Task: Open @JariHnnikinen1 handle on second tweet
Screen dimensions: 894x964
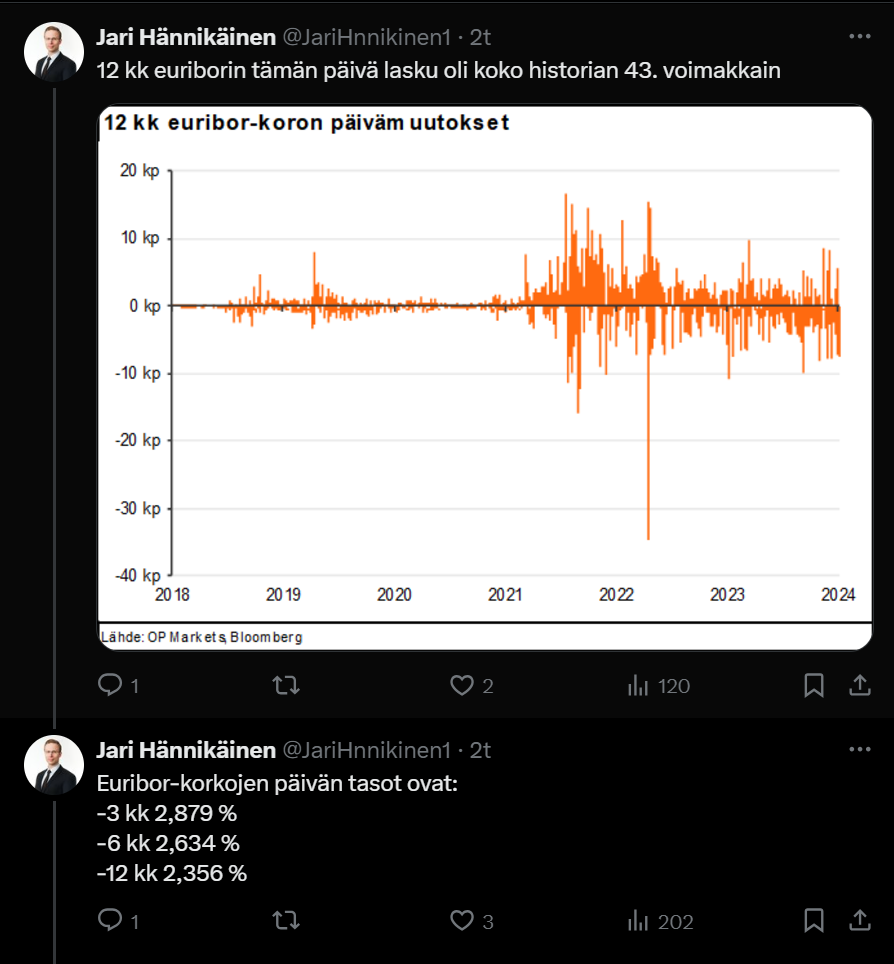Action: point(366,750)
